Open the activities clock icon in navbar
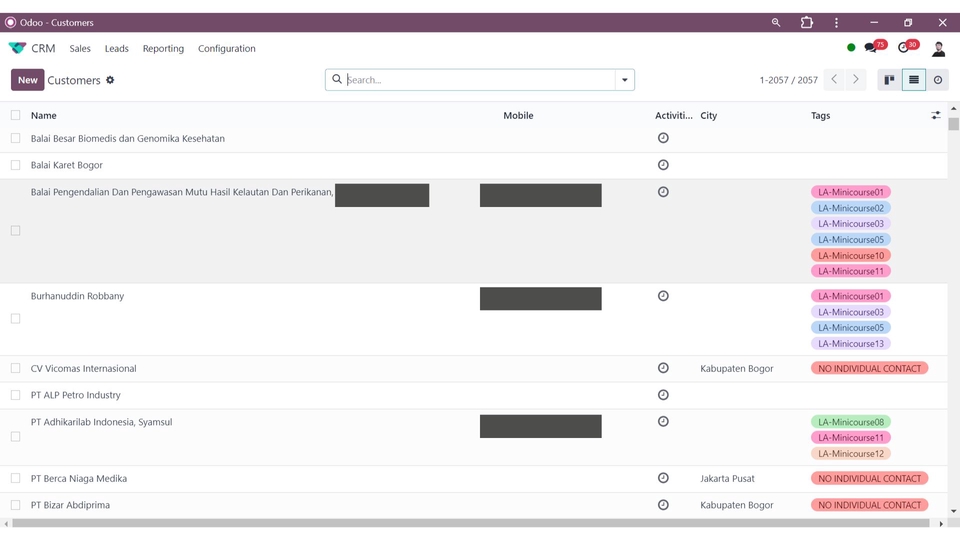Image resolution: width=960 pixels, height=540 pixels. click(904, 48)
